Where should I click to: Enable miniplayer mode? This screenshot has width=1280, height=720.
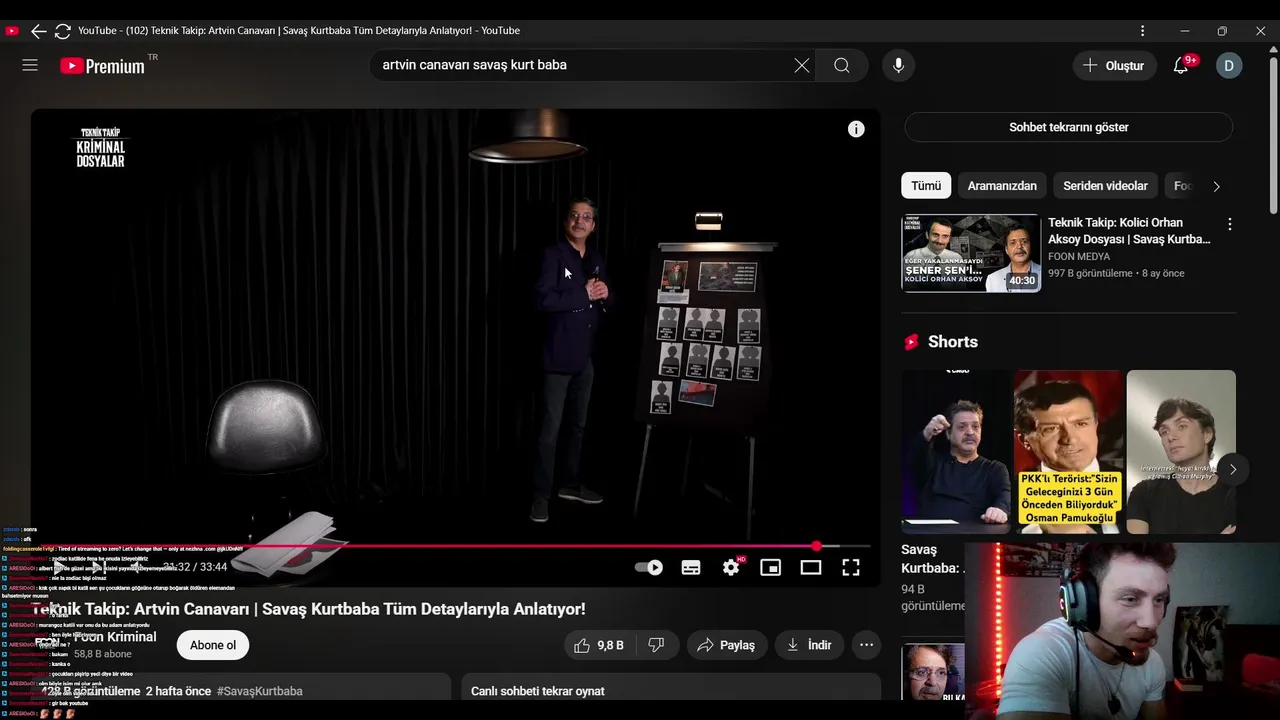771,567
